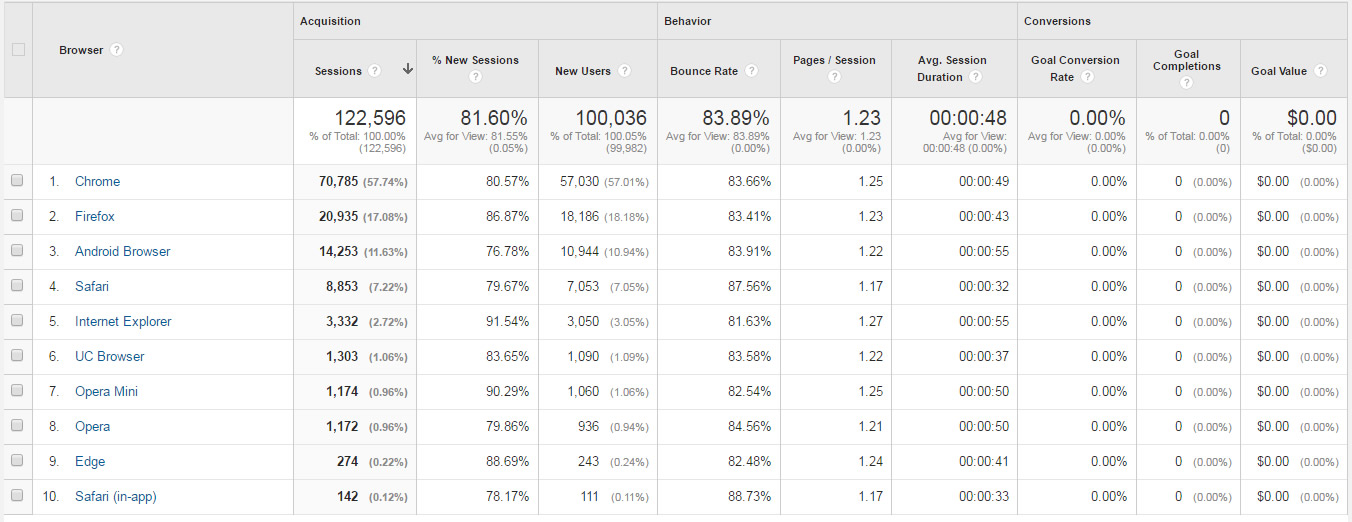Click the help icon under Pages / Session
The width and height of the screenshot is (1352, 522).
(x=834, y=77)
